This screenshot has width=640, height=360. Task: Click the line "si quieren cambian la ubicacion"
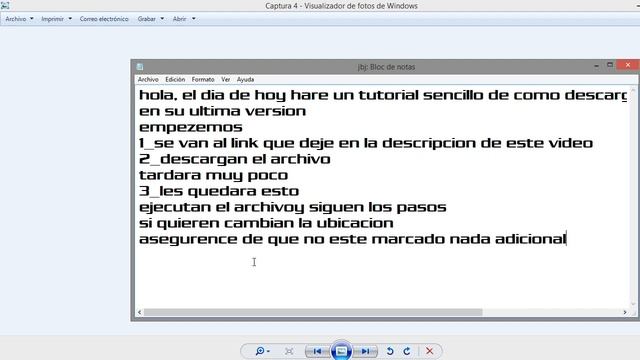point(266,223)
